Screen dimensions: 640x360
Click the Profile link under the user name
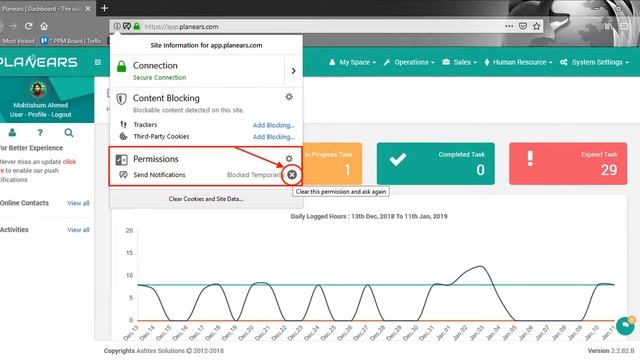[x=37, y=115]
